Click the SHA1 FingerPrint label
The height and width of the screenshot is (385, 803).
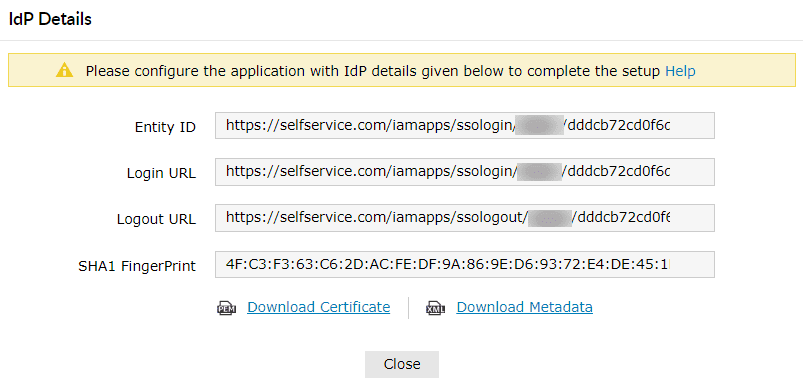coord(137,266)
